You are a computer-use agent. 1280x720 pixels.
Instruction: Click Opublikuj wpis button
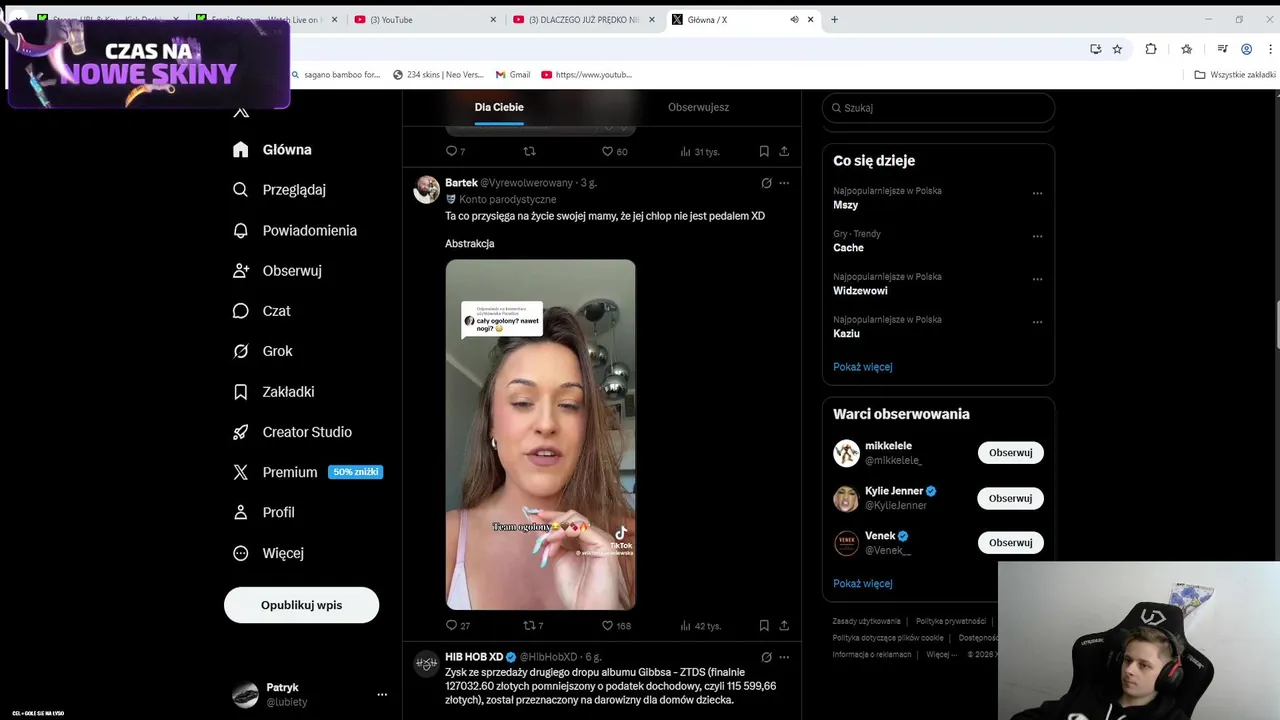(x=301, y=605)
